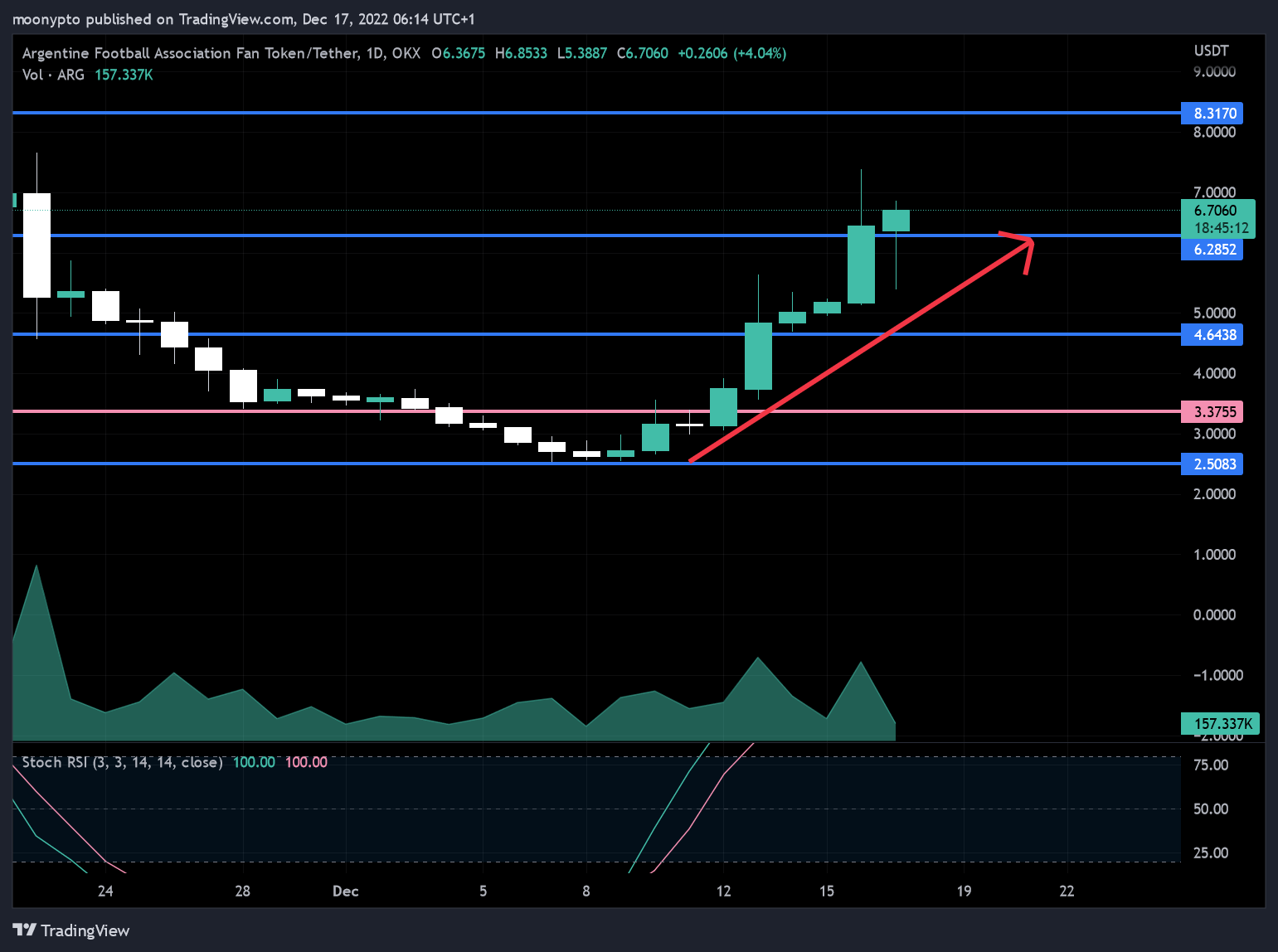Click the pink 3.3755 price level label
This screenshot has height=952, width=1278.
pos(1212,412)
